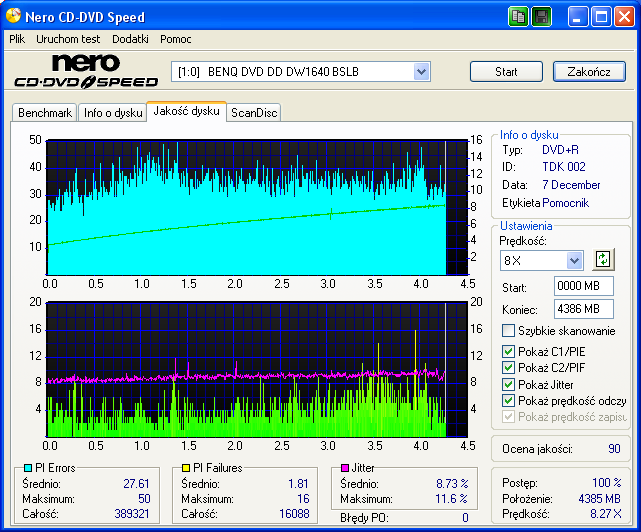641x532 pixels.
Task: Click the Koniec field showing 4386 MB
Action: pyautogui.click(x=584, y=309)
